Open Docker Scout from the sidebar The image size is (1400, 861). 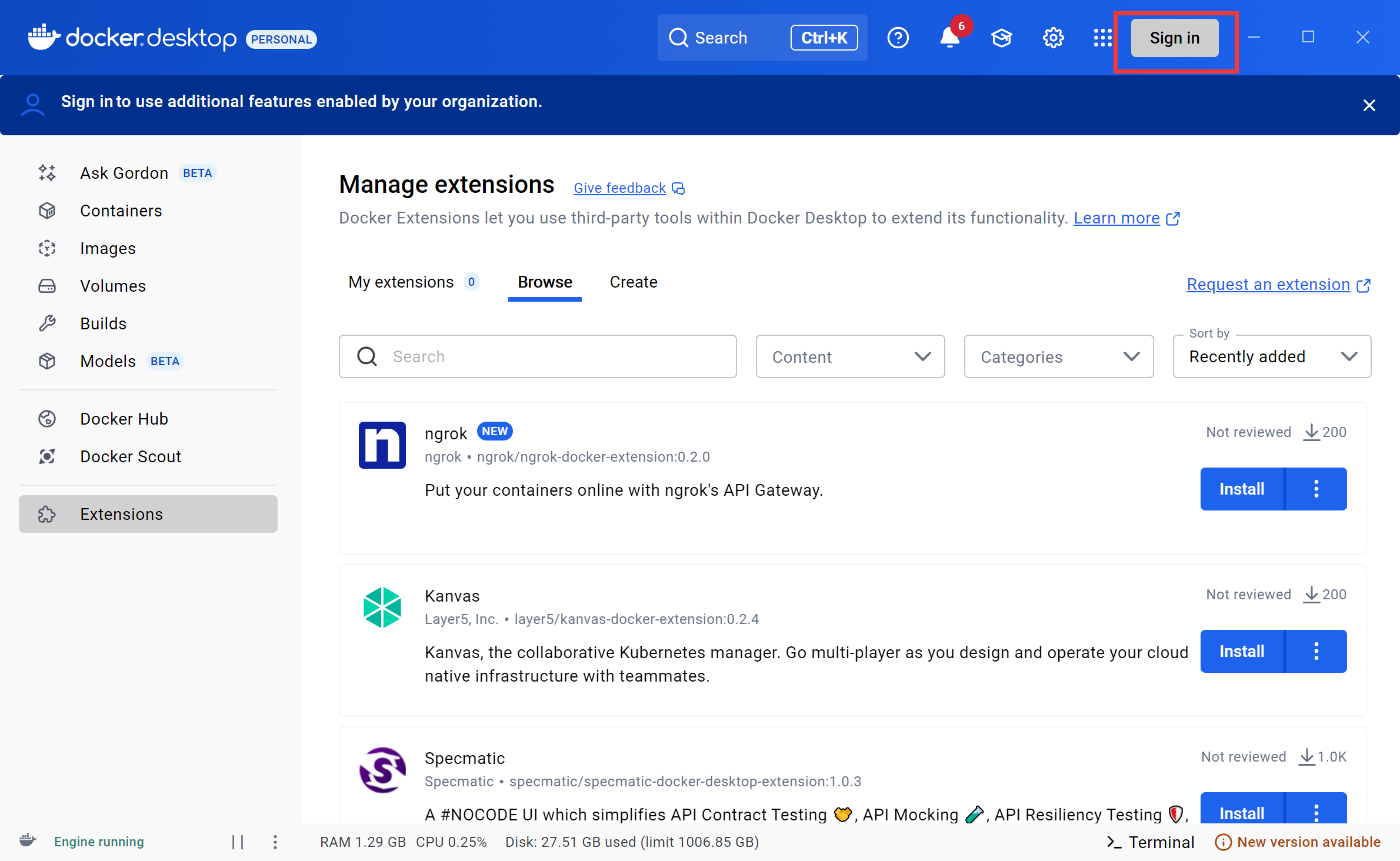point(130,456)
